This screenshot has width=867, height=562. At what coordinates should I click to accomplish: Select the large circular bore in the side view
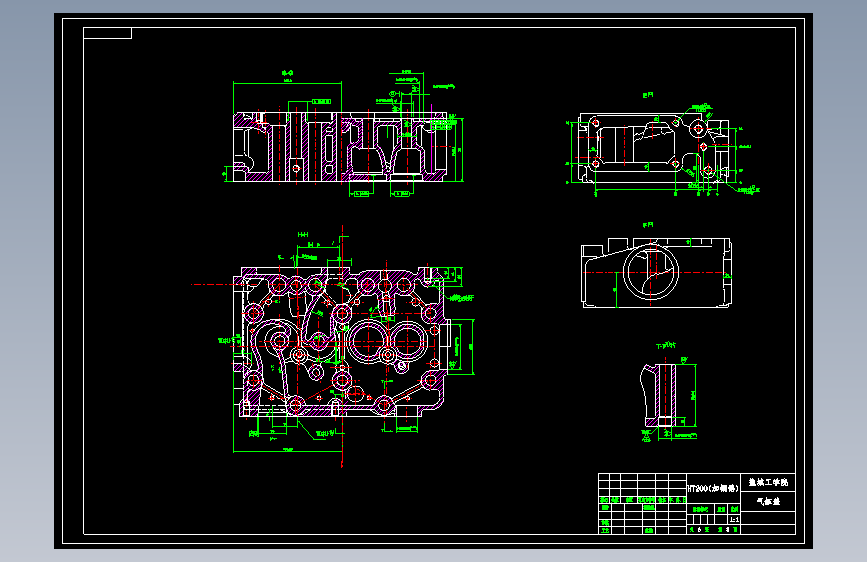tap(651, 272)
